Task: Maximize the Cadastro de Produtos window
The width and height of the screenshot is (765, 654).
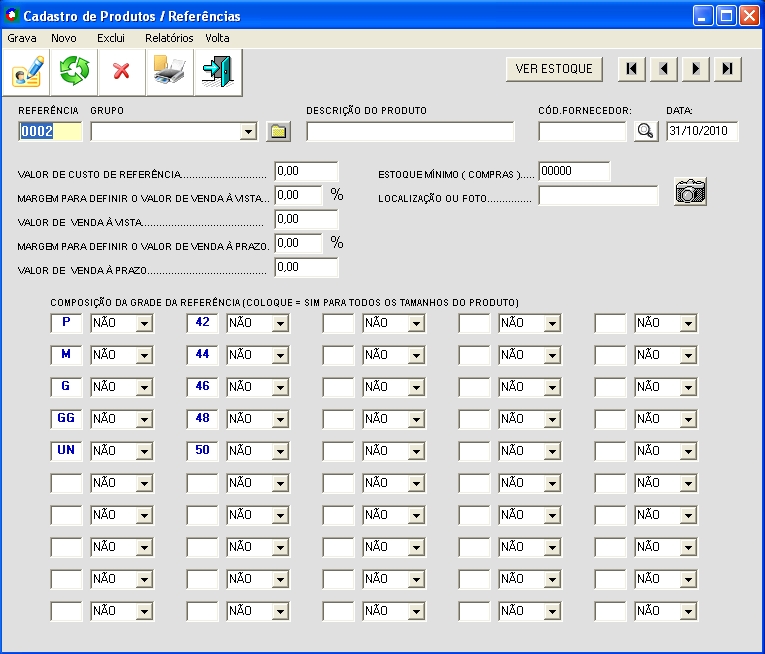Action: coord(726,16)
